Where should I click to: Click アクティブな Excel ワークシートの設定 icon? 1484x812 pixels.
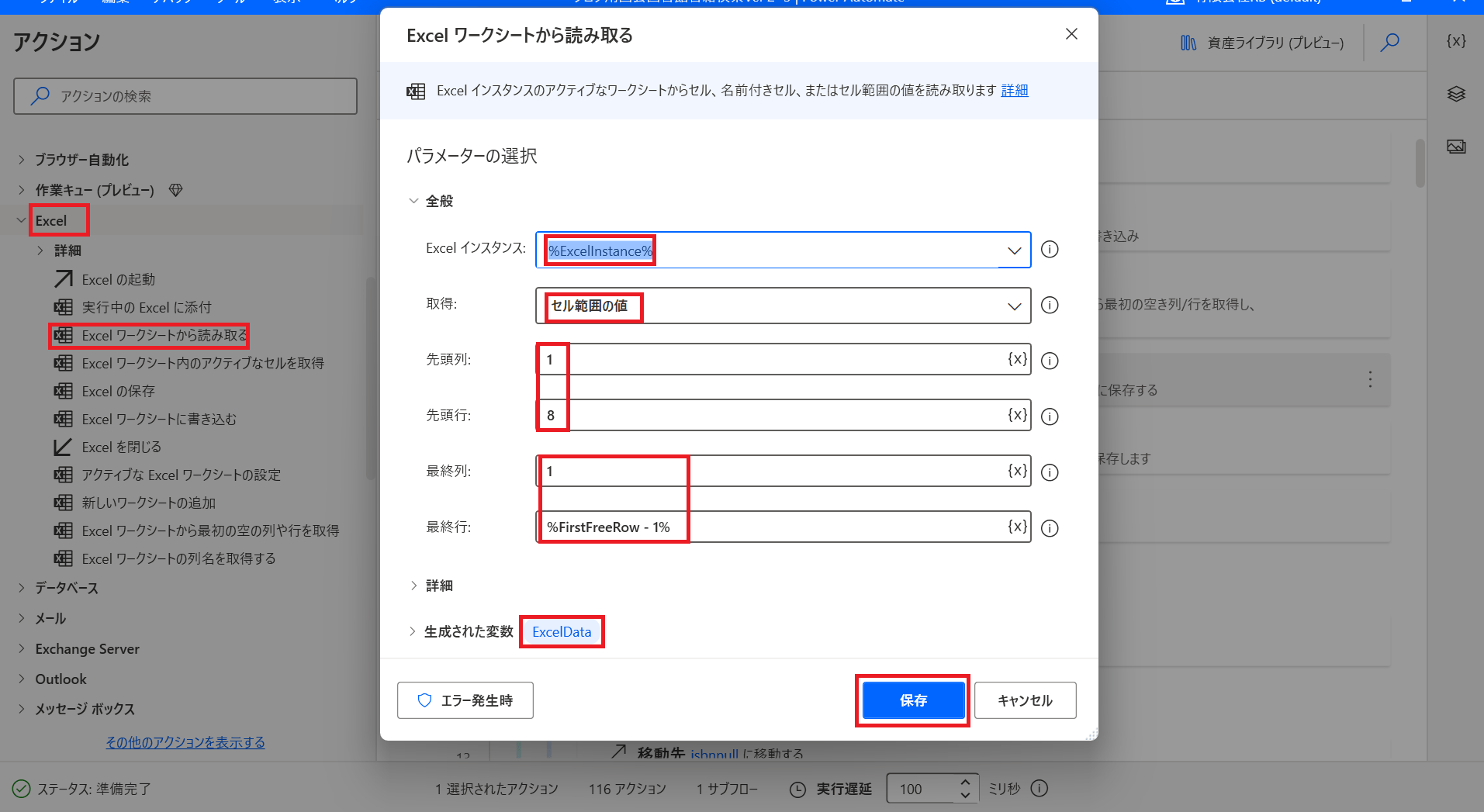63,475
